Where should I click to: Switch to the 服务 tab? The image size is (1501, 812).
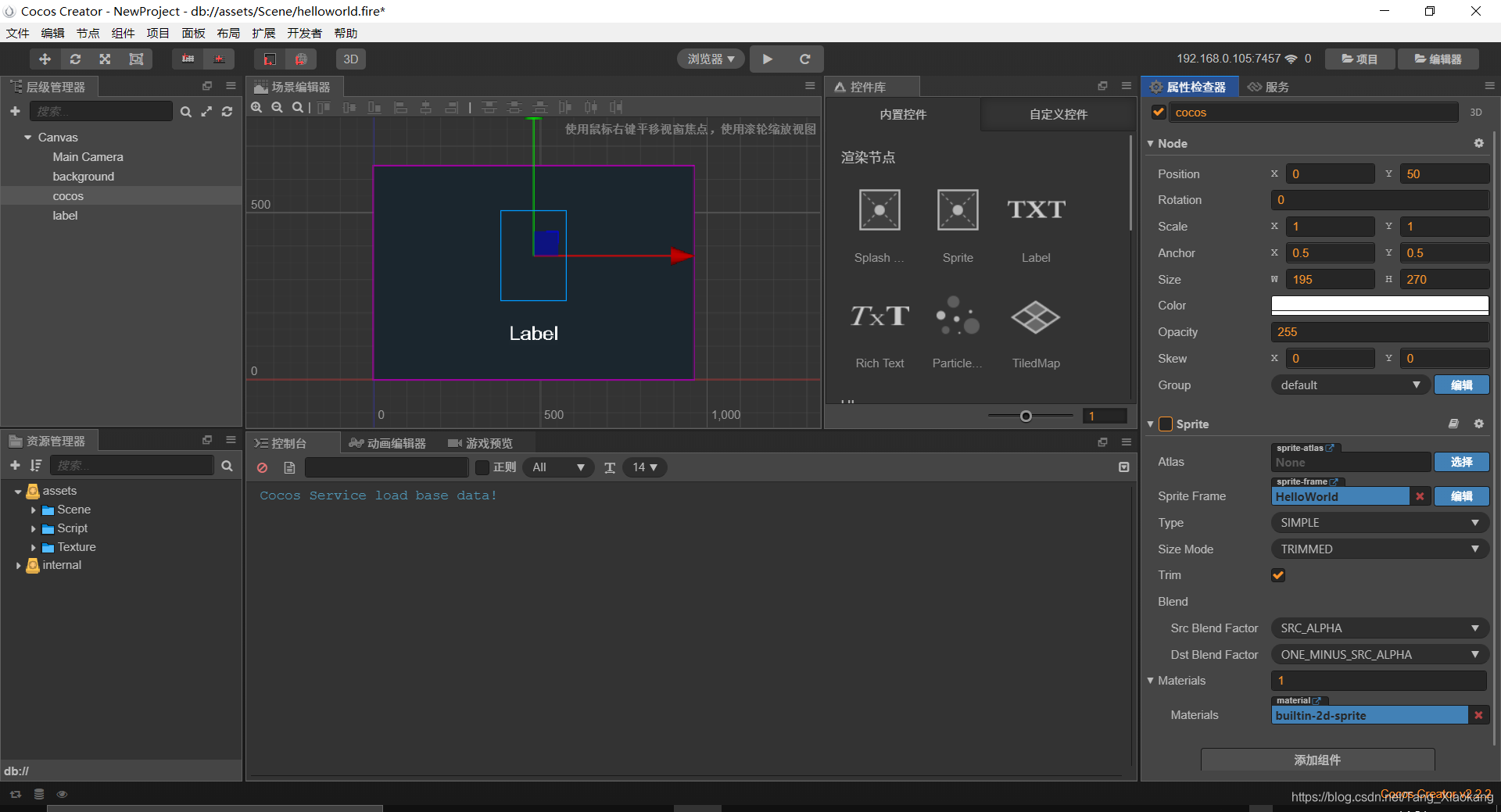coord(1269,88)
